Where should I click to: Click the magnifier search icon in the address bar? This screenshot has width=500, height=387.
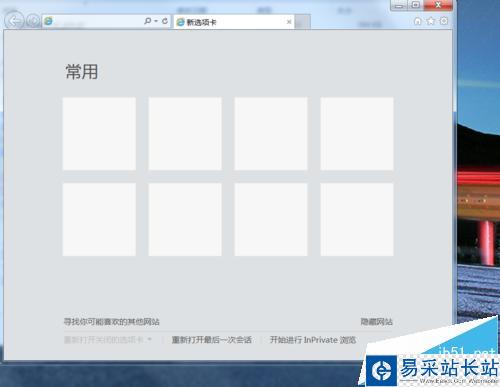(147, 21)
